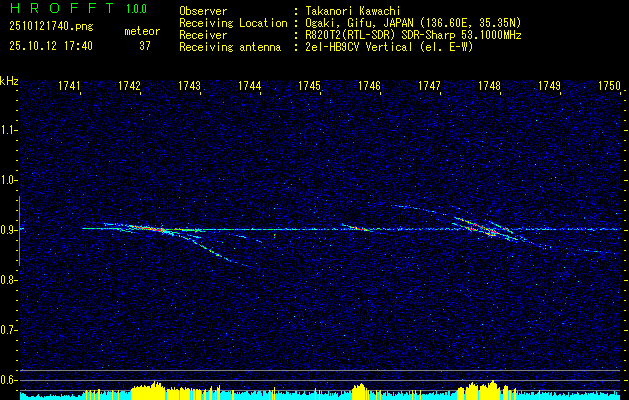The height and width of the screenshot is (400, 629).
Task: Click the 0.8 kHz axis value
Action: click(x=8, y=280)
